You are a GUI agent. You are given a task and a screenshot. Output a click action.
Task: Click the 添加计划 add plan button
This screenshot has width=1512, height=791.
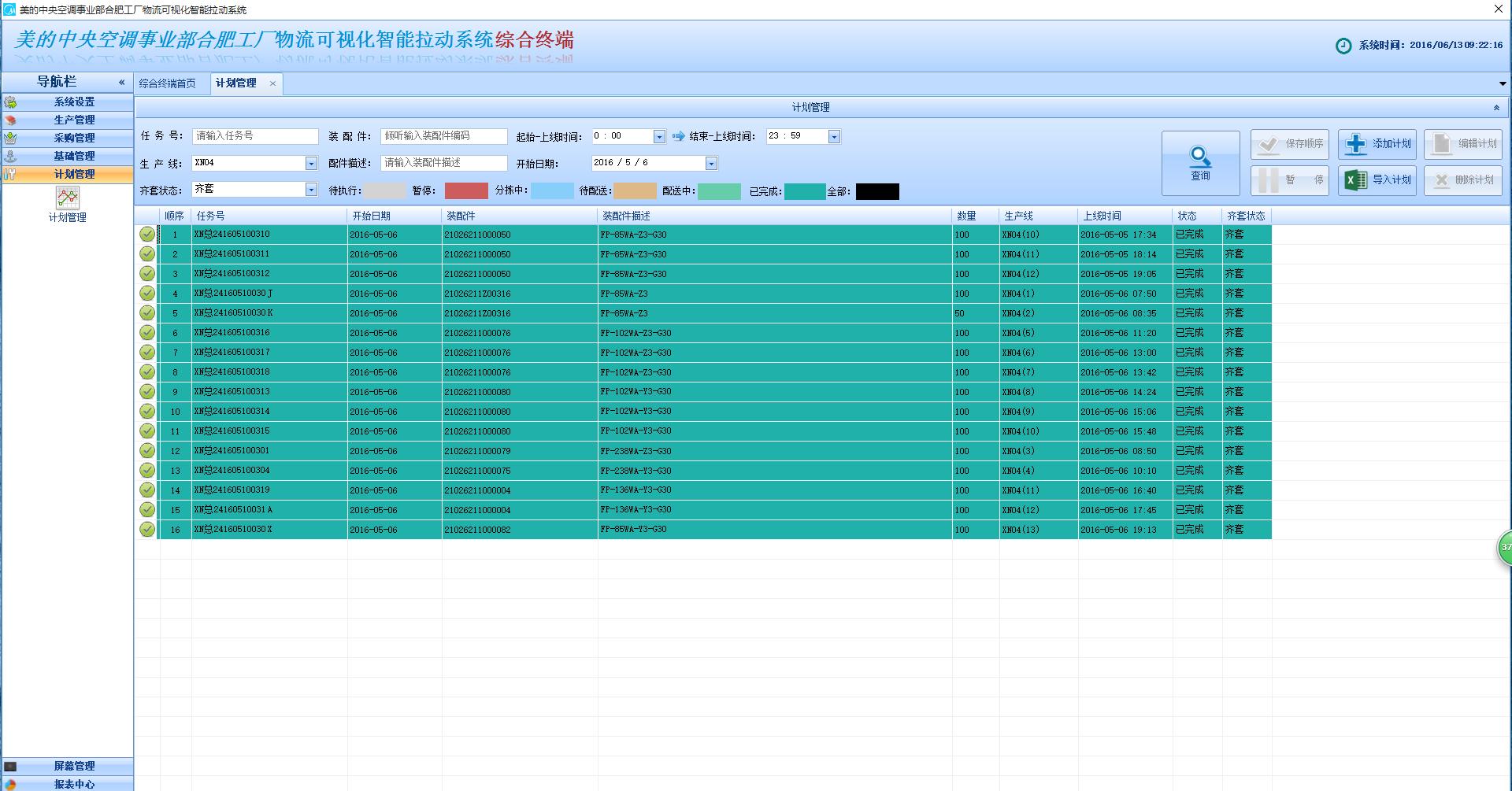[1377, 144]
